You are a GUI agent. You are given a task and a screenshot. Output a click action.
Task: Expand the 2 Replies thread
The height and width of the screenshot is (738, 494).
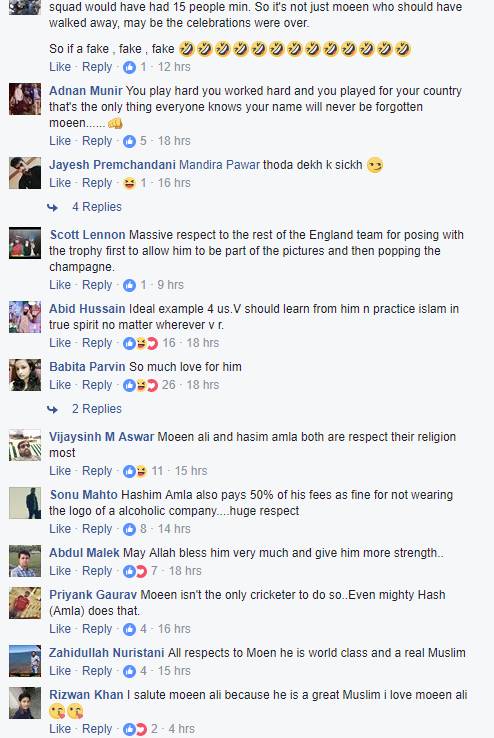tap(96, 409)
